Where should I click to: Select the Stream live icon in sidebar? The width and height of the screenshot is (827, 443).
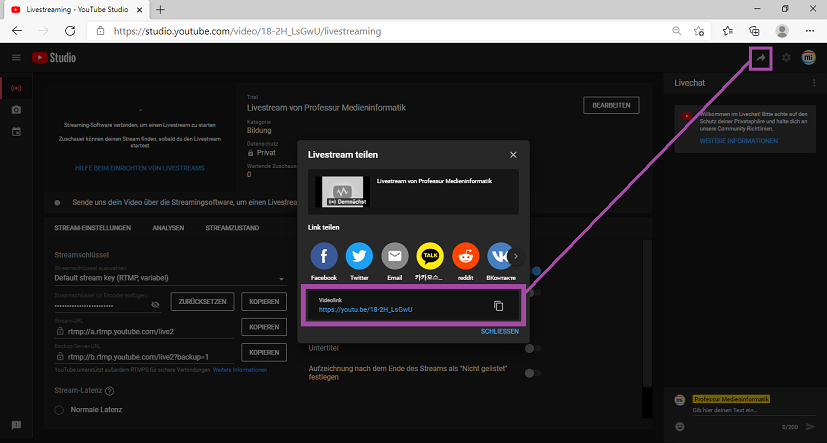(16, 88)
